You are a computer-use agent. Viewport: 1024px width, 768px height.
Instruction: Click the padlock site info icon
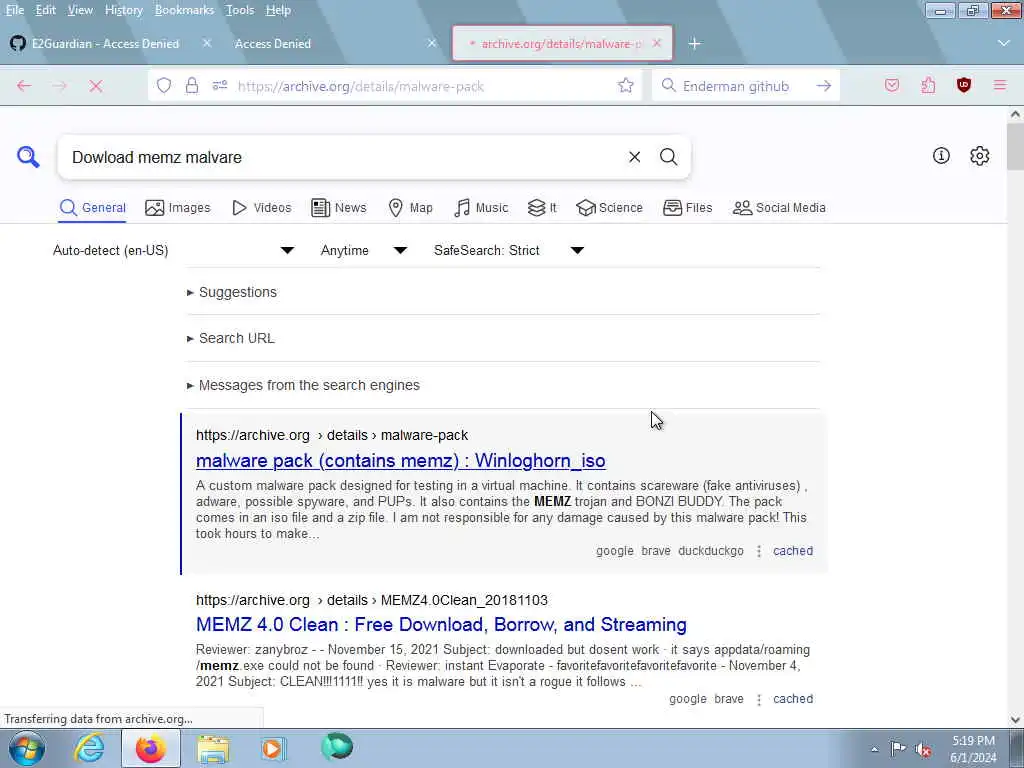(x=191, y=86)
